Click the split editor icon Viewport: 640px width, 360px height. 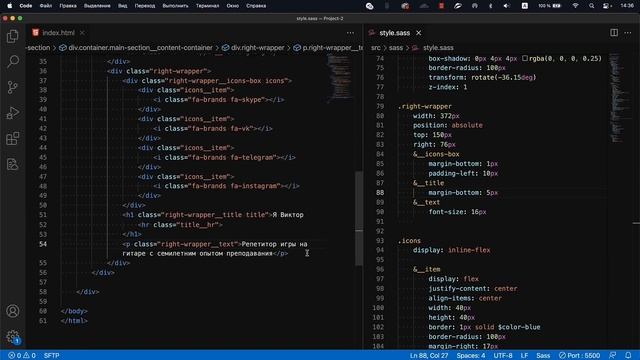click(614, 33)
